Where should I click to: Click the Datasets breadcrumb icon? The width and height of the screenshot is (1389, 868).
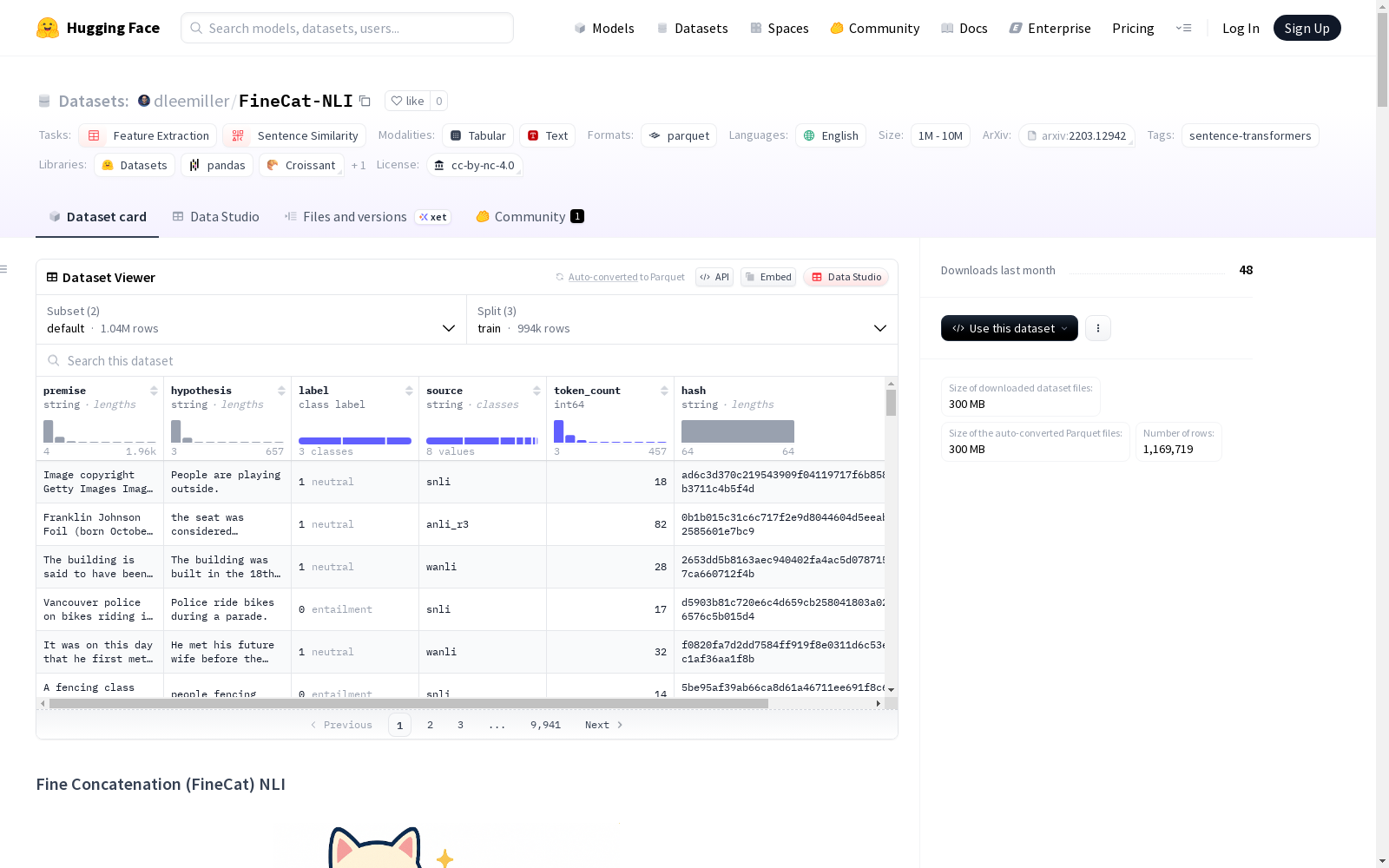point(44,101)
